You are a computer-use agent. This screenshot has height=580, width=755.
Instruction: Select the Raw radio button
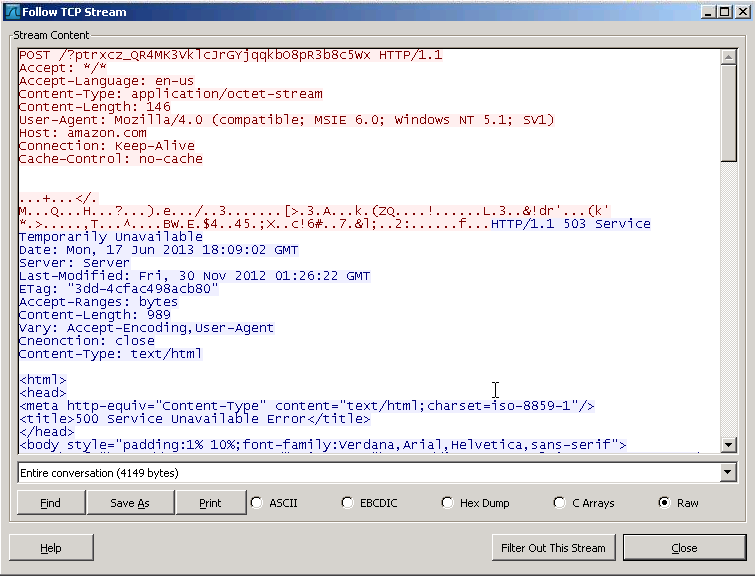pos(664,503)
